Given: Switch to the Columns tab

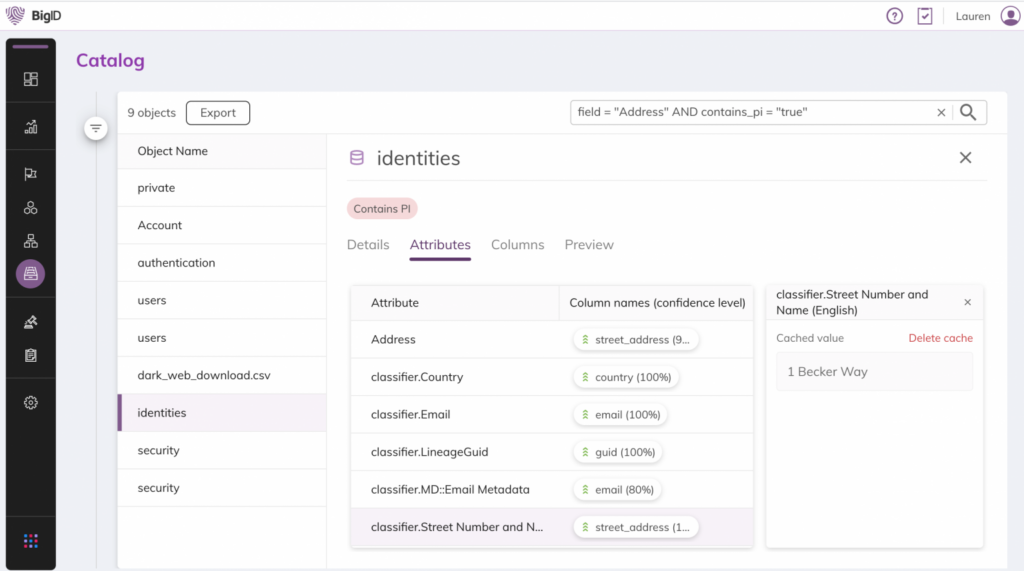Looking at the screenshot, I should coord(517,245).
